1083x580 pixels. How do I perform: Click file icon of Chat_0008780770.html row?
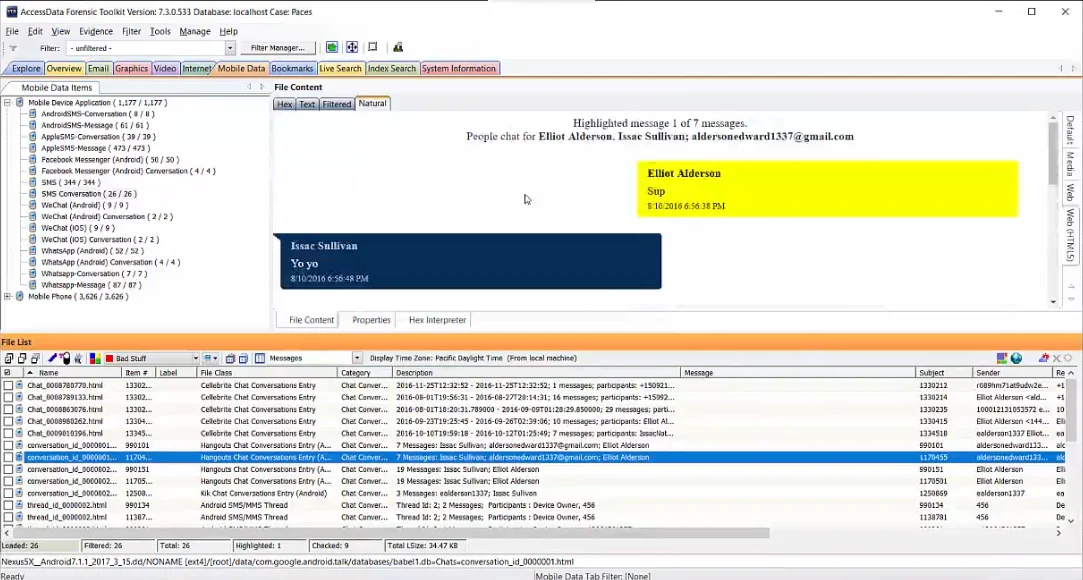point(20,385)
